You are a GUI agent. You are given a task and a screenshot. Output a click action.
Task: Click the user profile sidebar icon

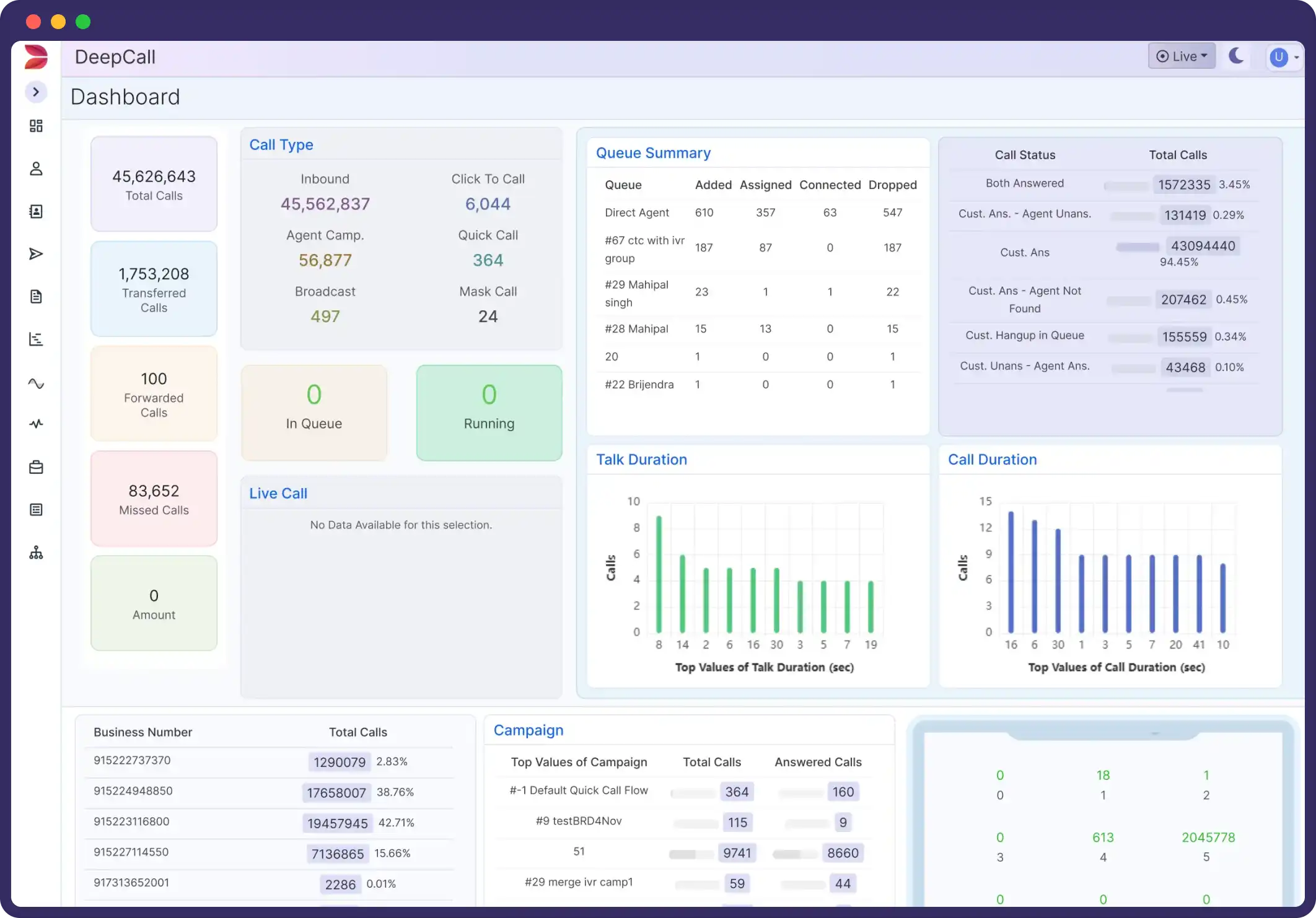coord(36,168)
